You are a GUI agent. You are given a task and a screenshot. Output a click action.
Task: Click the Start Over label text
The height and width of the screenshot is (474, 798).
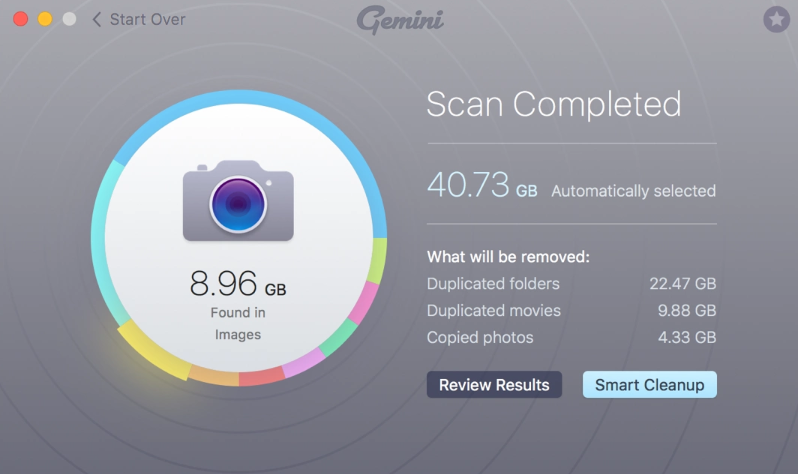147,19
